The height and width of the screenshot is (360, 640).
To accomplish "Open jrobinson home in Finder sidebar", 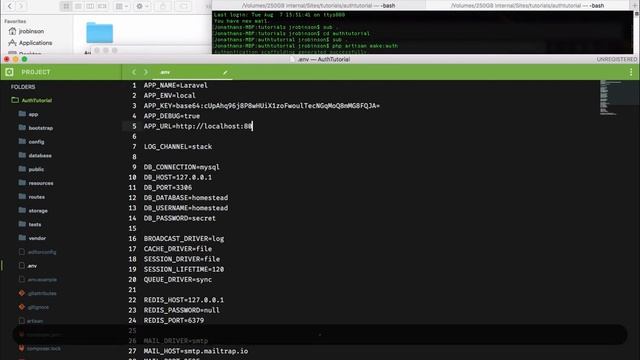I will tap(26, 31).
